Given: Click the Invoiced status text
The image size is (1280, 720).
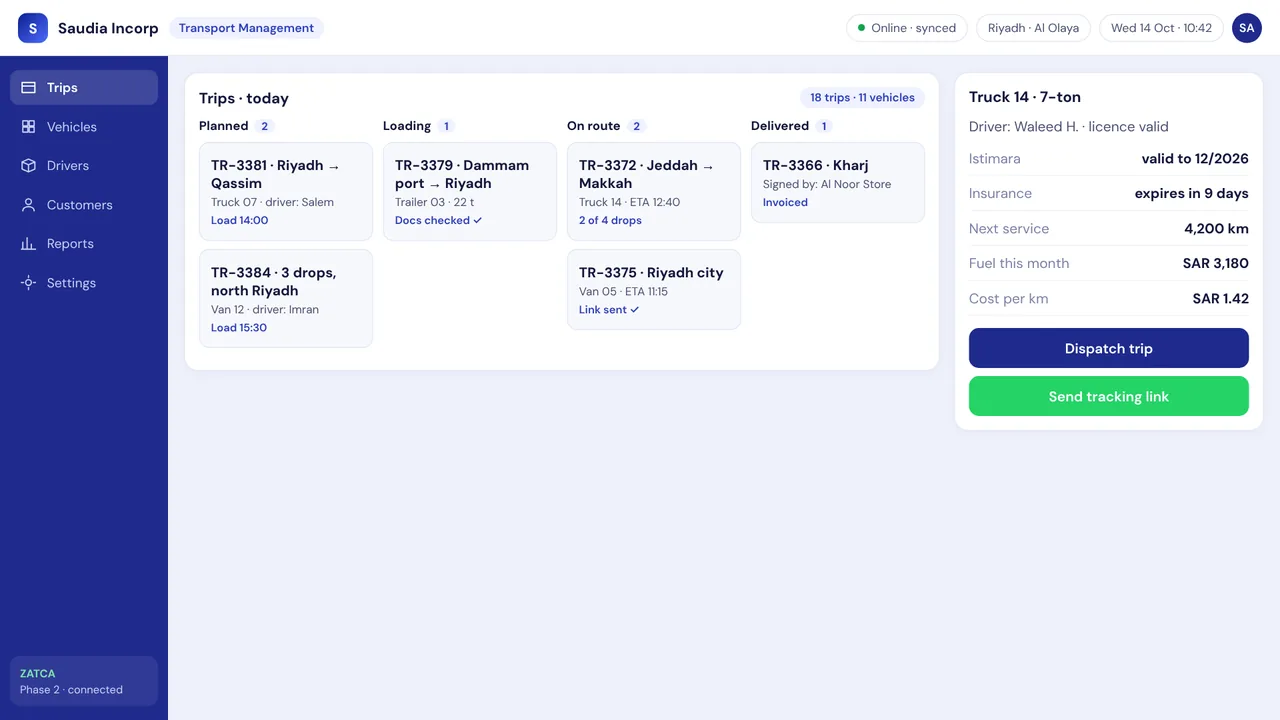Looking at the screenshot, I should (785, 202).
